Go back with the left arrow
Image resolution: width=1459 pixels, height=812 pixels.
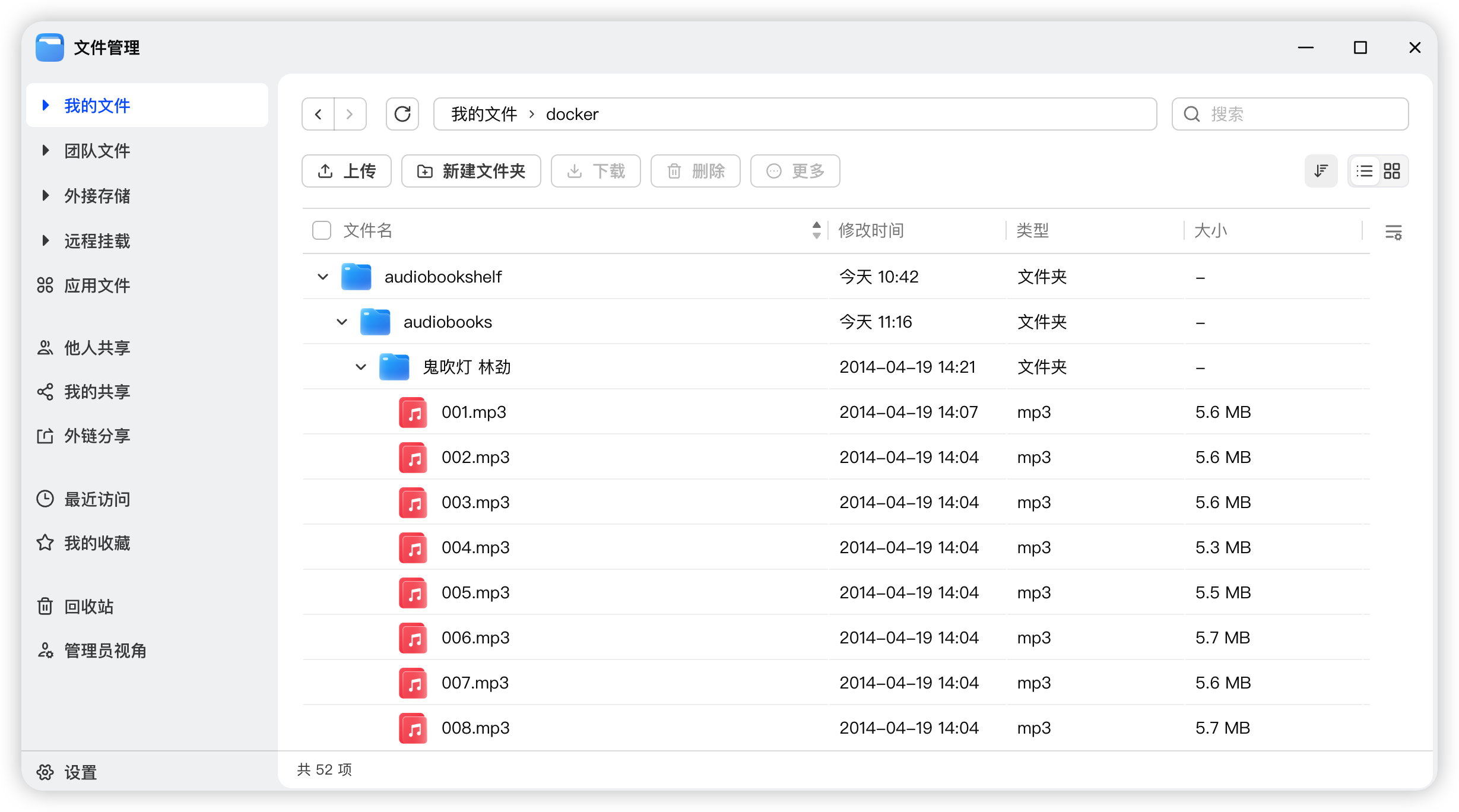click(x=318, y=114)
